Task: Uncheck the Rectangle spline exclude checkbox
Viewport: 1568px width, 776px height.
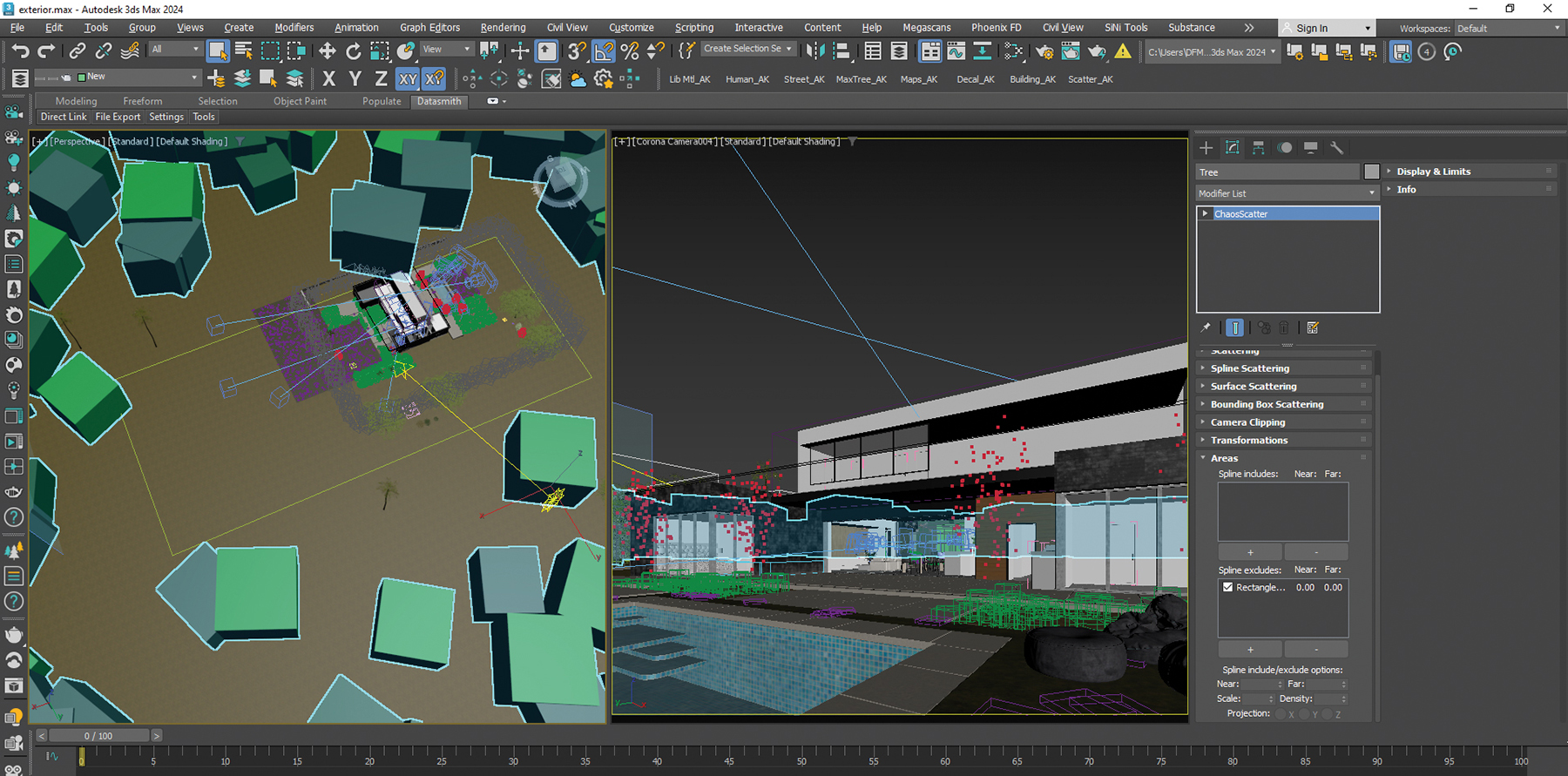Action: pyautogui.click(x=1227, y=587)
